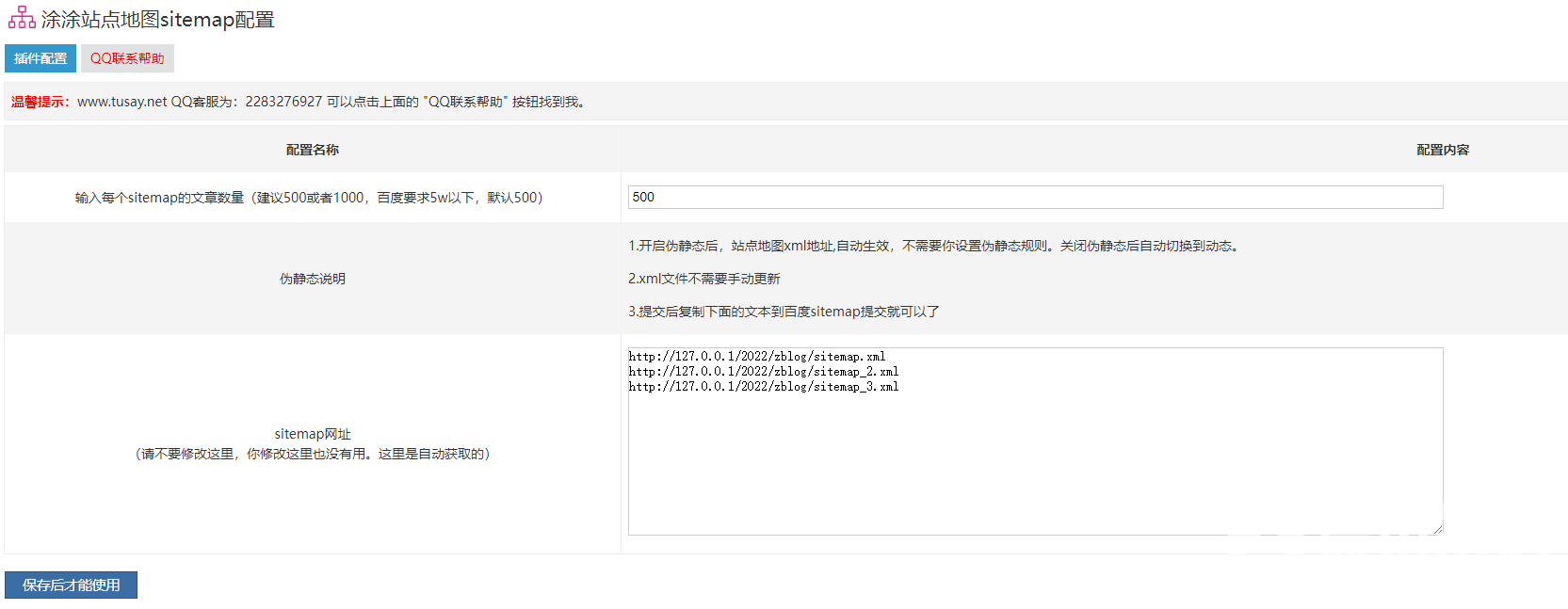
Task: Click the sitemap article count description label
Action: tap(309, 198)
